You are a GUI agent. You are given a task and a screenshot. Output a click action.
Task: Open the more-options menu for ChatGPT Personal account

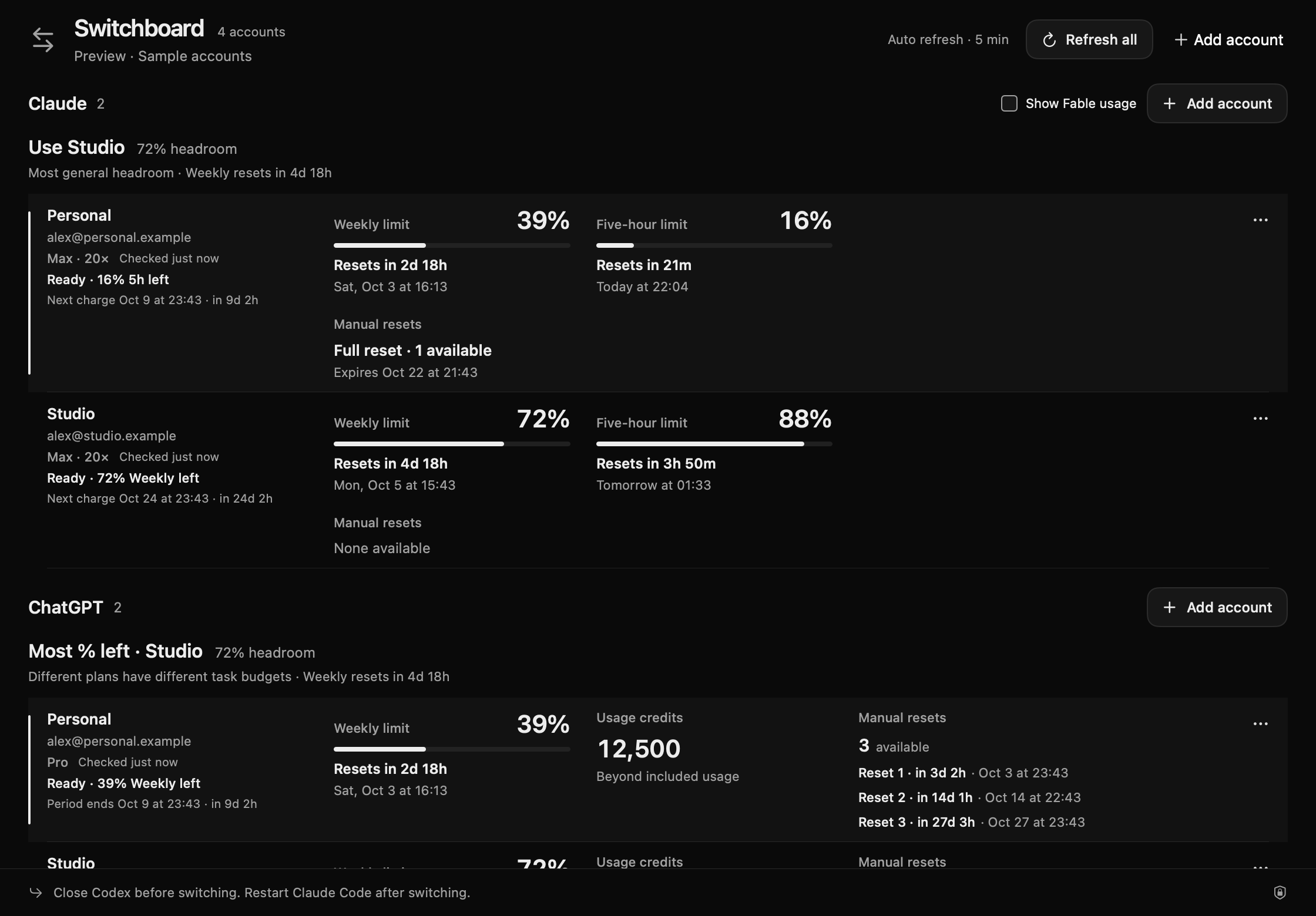1260,723
